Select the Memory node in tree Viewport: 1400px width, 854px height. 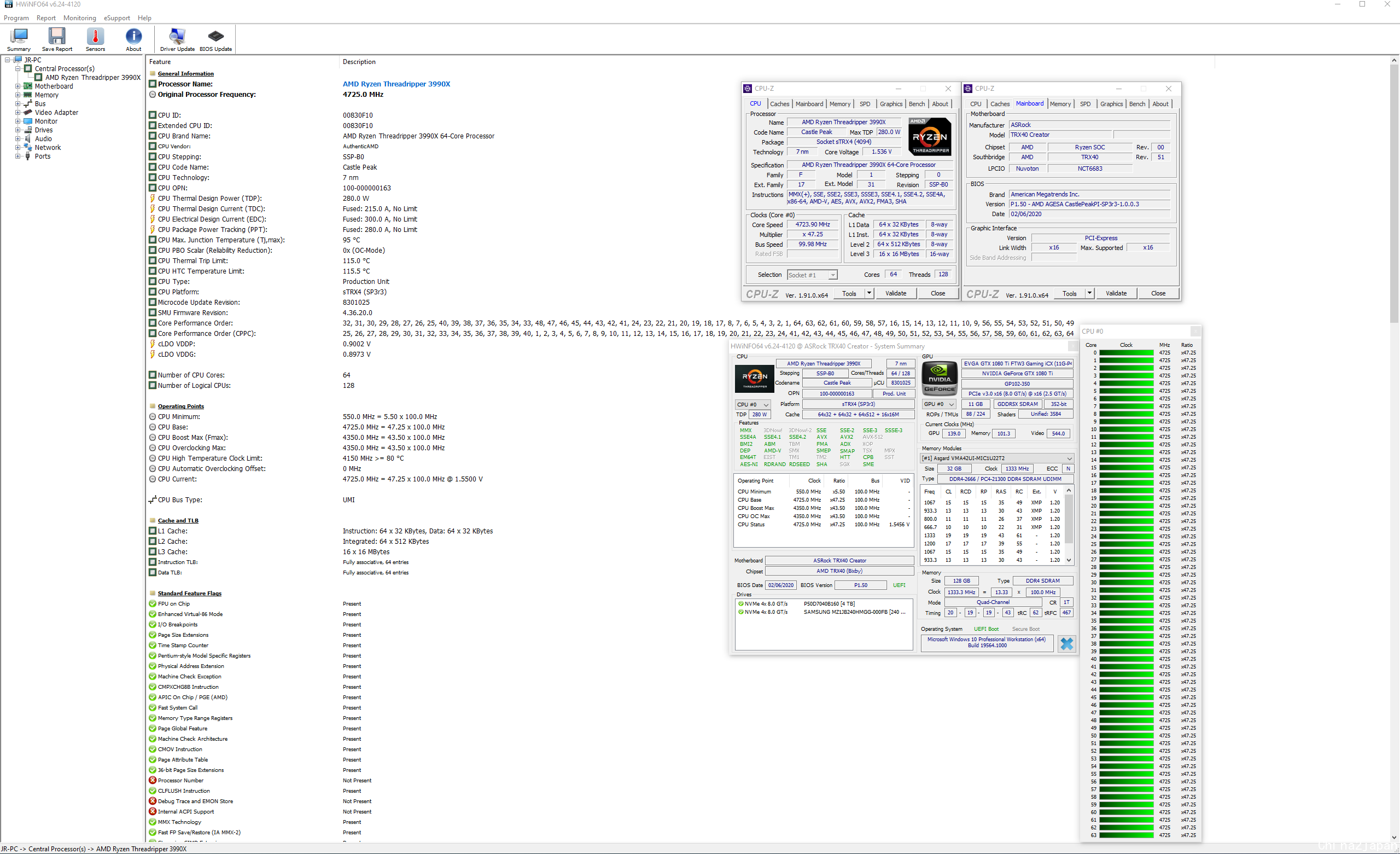click(46, 95)
